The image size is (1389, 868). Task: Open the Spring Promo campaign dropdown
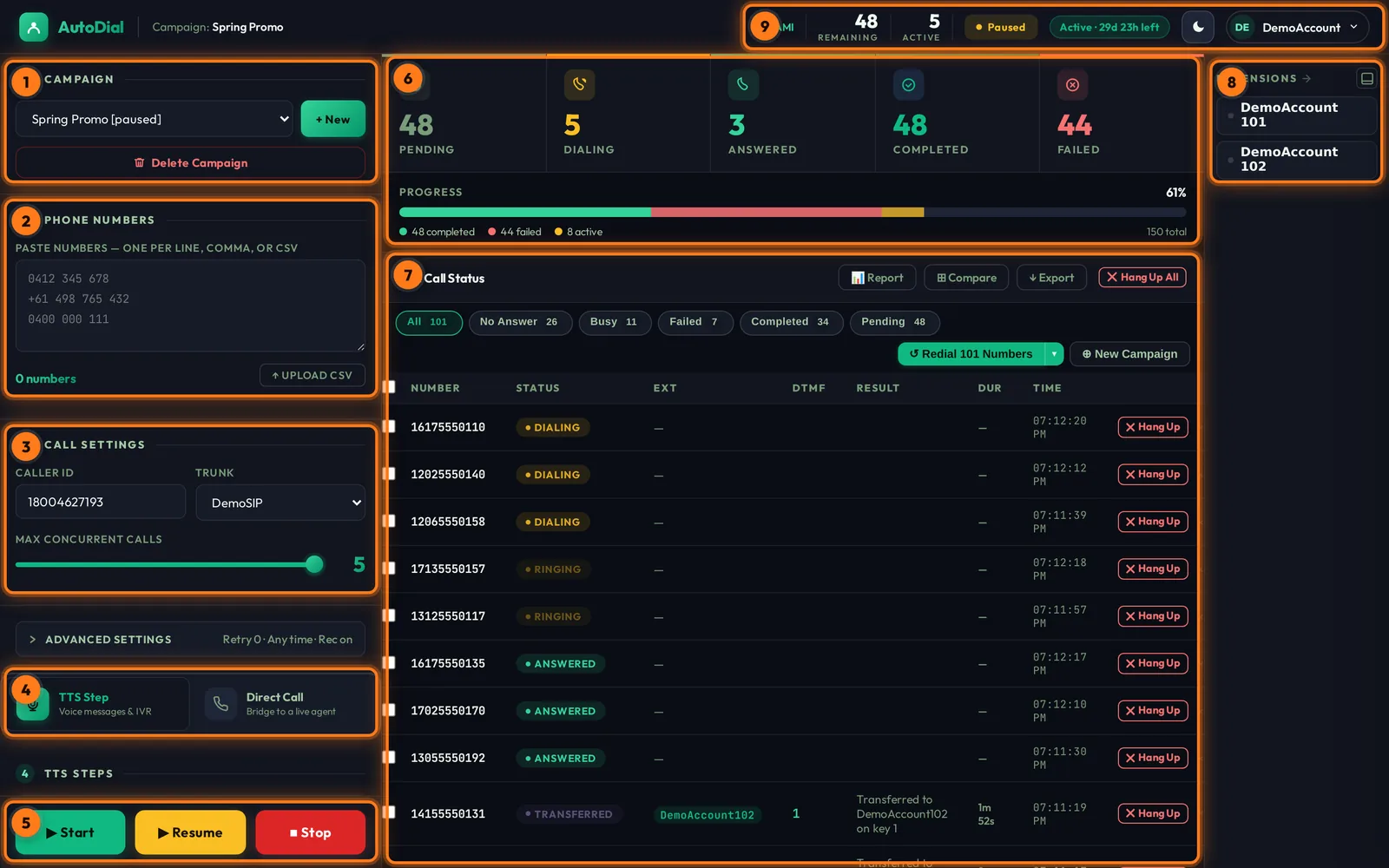pyautogui.click(x=154, y=119)
